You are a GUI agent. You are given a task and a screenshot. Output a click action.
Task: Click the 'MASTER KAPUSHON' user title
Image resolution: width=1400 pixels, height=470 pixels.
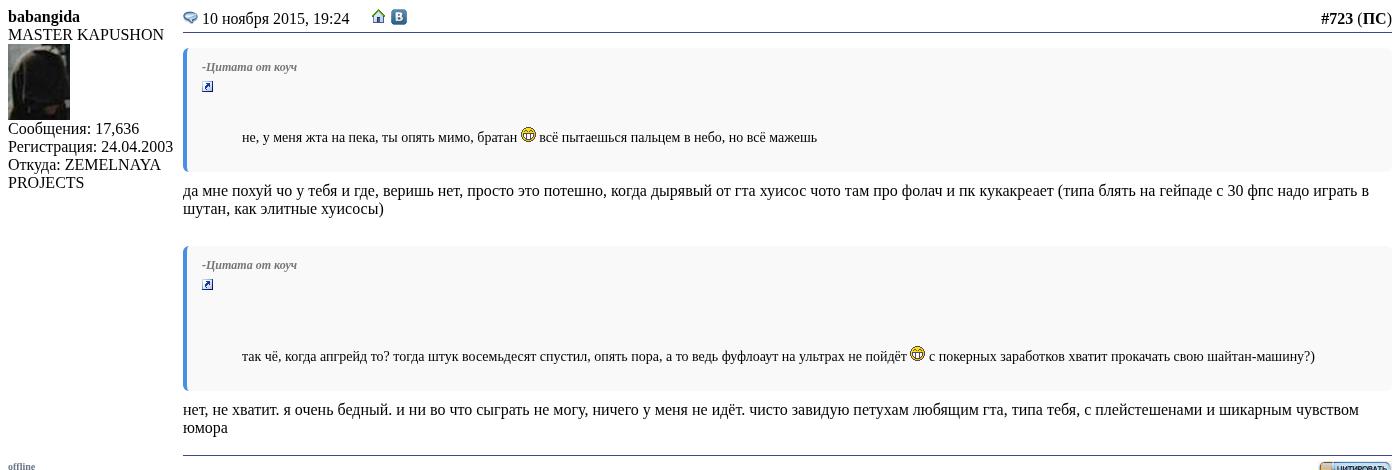86,35
